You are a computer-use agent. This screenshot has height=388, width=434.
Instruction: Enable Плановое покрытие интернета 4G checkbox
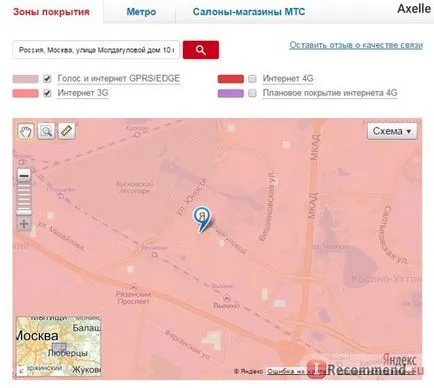click(x=252, y=93)
